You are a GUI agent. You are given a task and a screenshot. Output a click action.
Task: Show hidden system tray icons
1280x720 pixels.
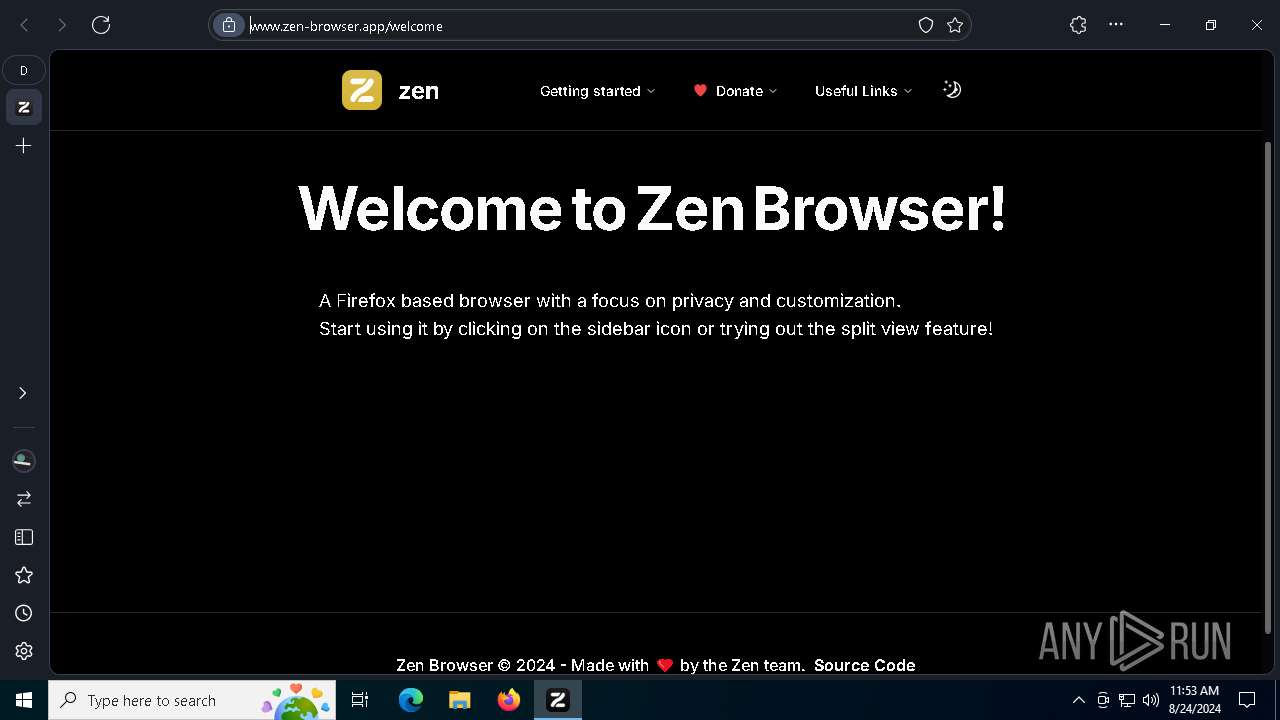1078,700
